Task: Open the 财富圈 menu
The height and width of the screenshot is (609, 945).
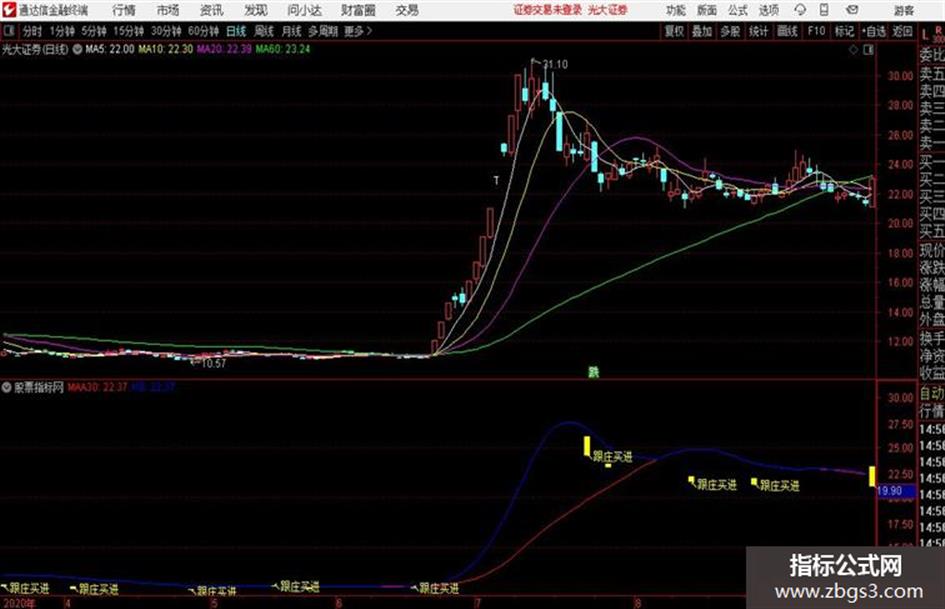Action: click(358, 10)
